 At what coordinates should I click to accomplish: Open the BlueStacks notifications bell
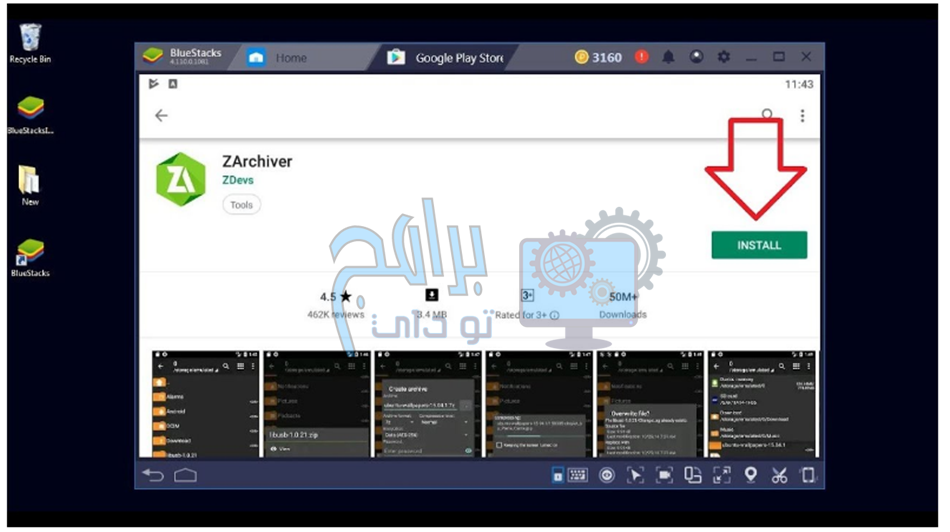pyautogui.click(x=668, y=58)
